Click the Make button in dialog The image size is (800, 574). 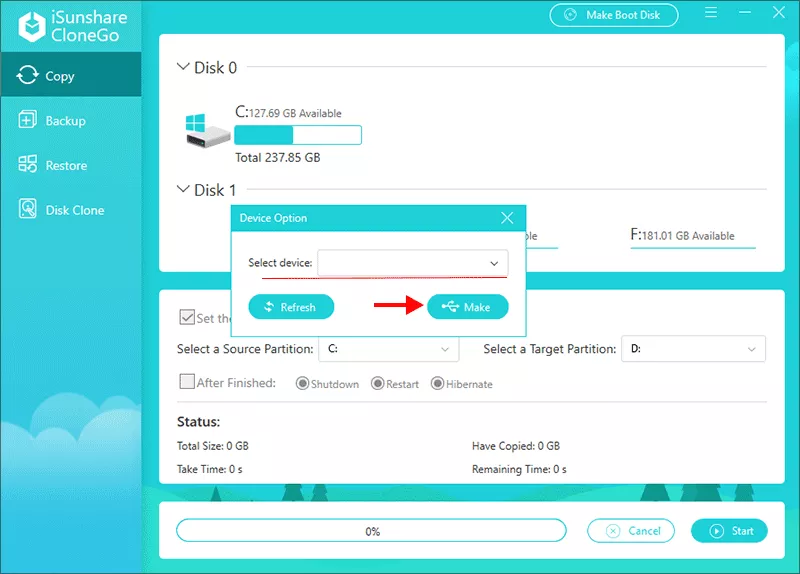pos(467,307)
